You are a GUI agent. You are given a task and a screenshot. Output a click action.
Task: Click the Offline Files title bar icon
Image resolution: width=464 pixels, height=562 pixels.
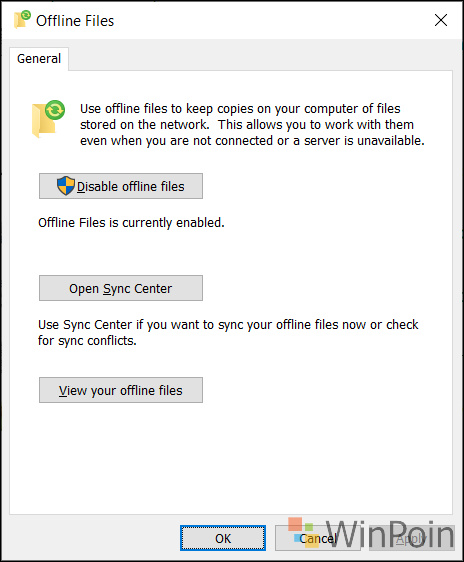[22, 19]
